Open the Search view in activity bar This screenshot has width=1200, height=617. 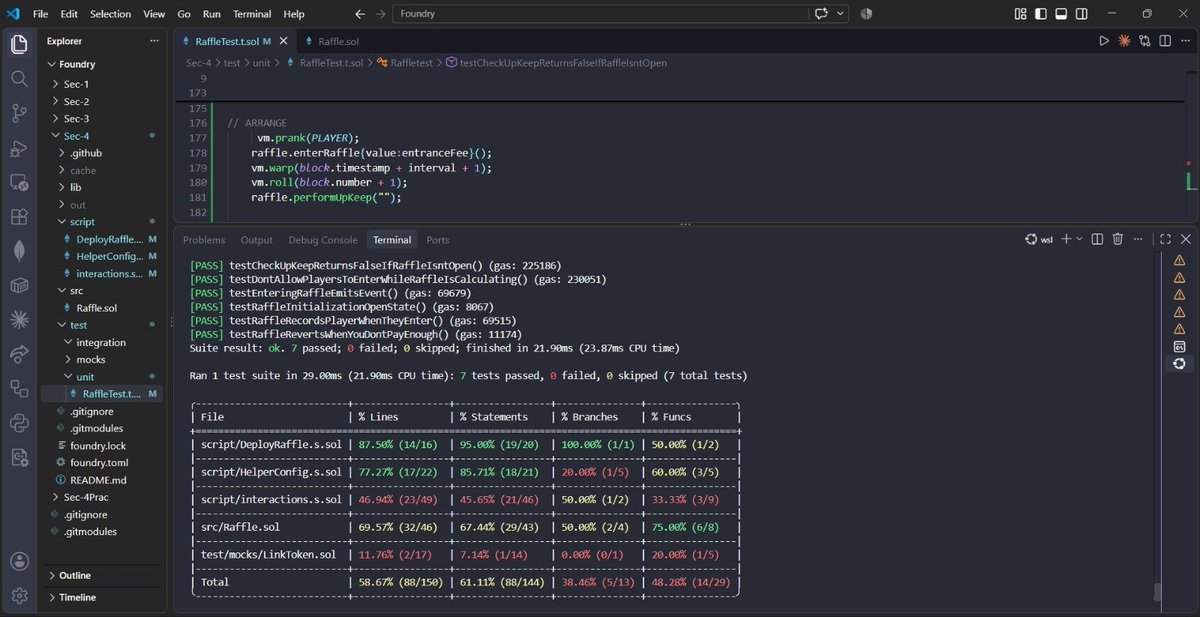coord(19,78)
